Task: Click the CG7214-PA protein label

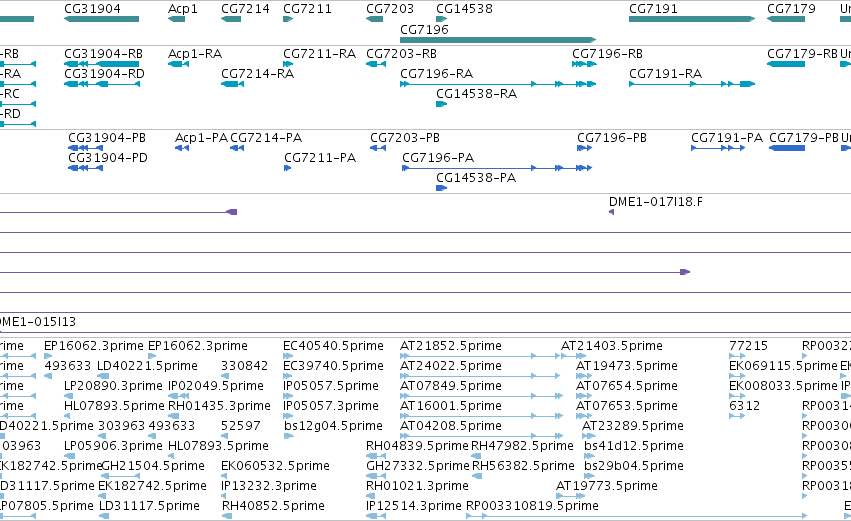Action: (266, 138)
